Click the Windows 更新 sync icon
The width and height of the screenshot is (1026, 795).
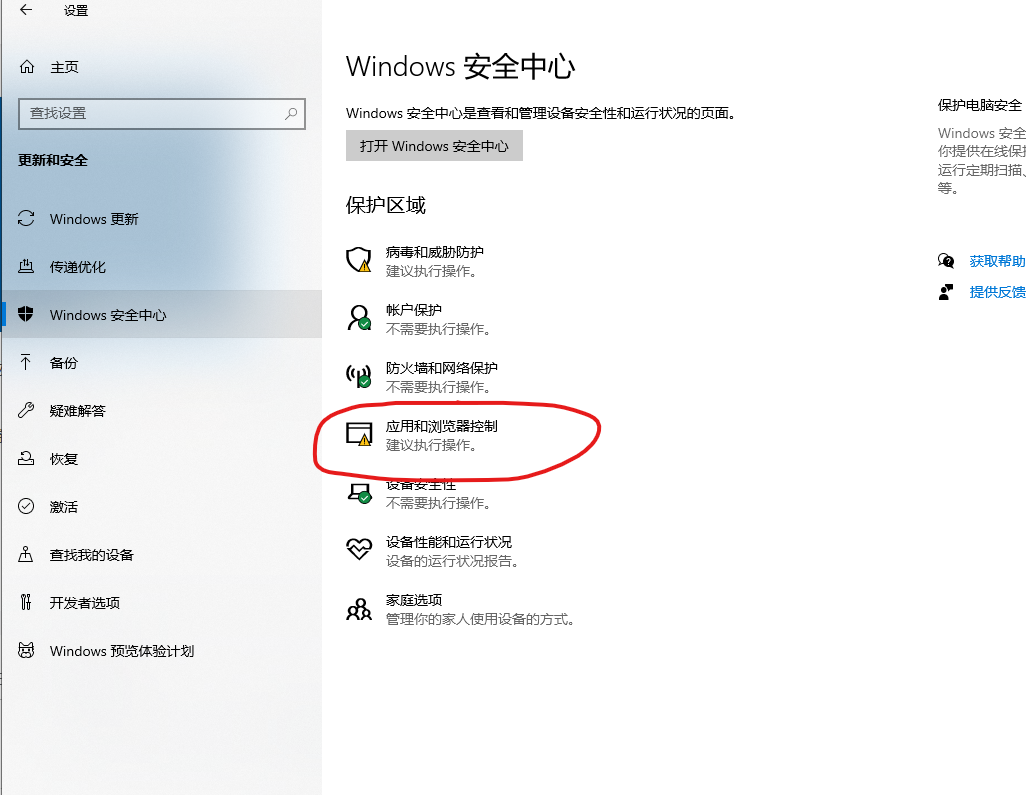(26, 219)
